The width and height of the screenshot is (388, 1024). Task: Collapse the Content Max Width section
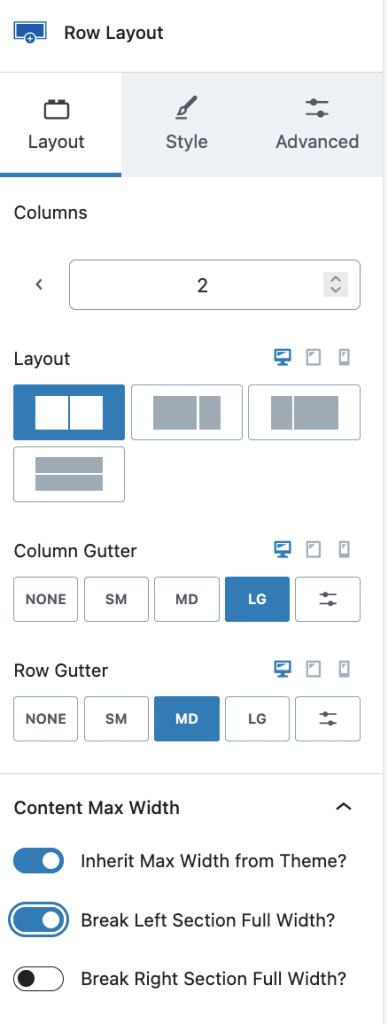tap(344, 807)
